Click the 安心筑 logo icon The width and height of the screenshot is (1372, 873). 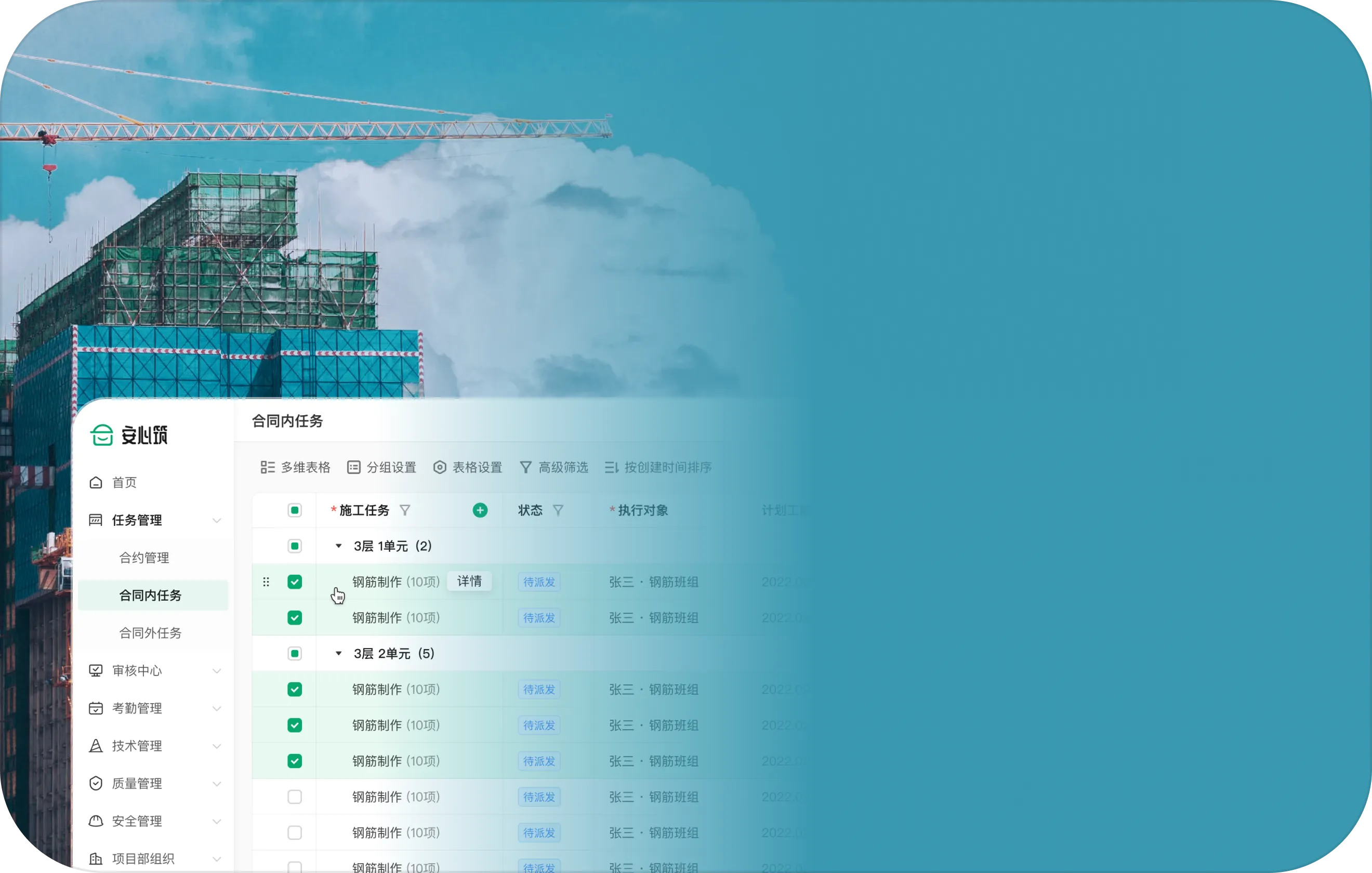[102, 435]
